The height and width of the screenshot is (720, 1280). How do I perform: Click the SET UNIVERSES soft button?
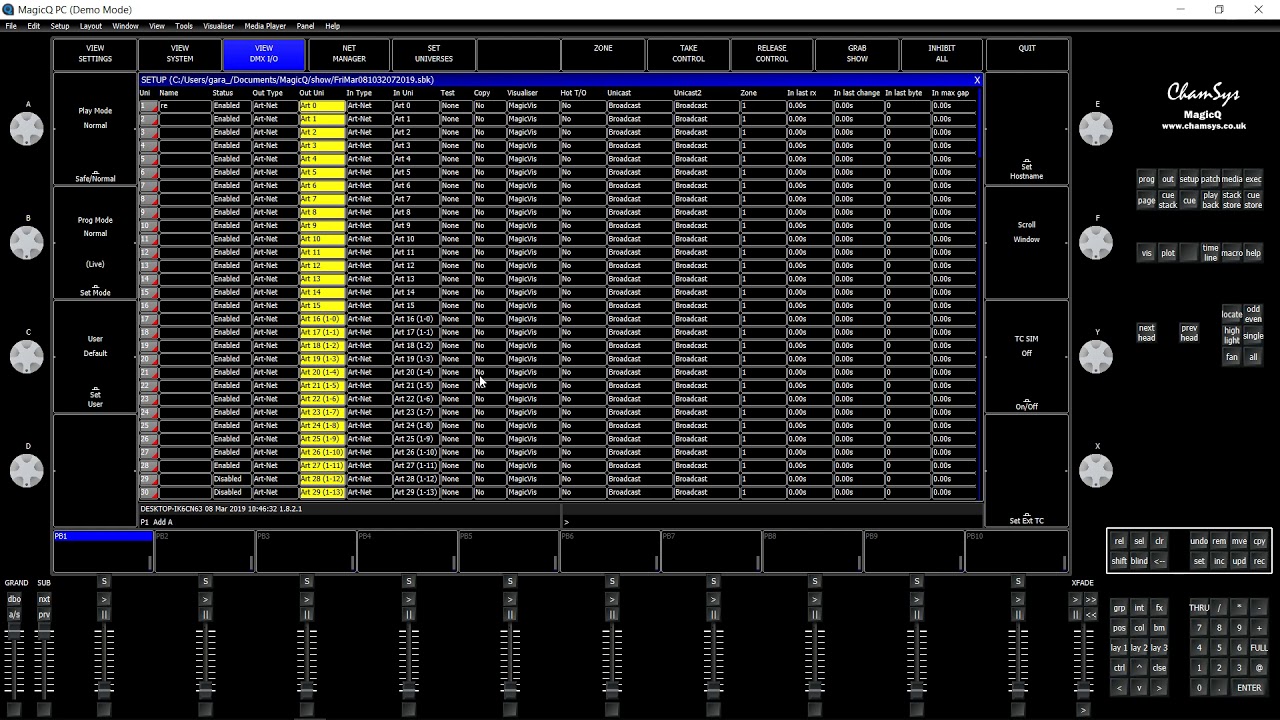434,53
